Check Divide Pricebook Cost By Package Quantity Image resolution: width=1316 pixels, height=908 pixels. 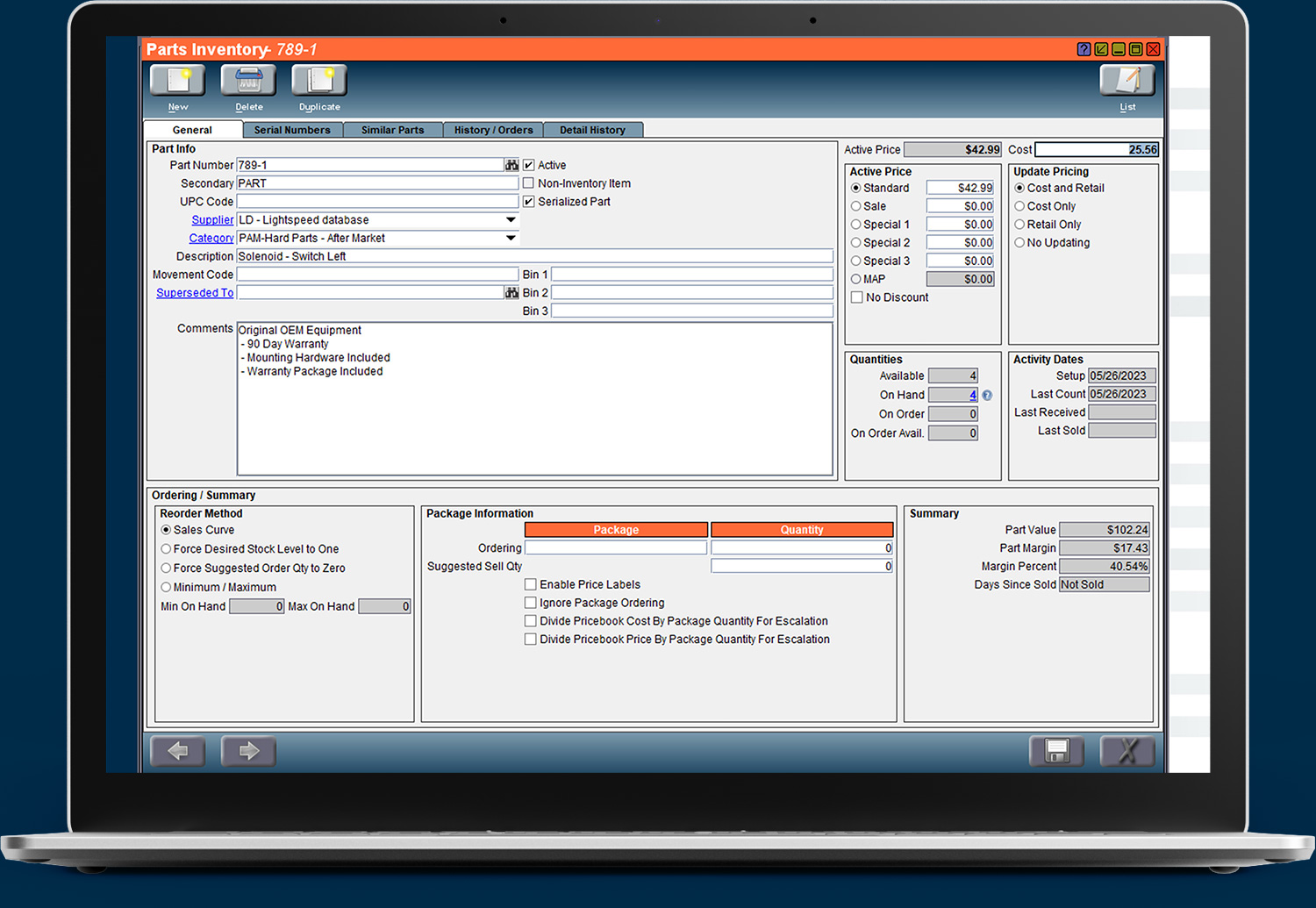531,621
